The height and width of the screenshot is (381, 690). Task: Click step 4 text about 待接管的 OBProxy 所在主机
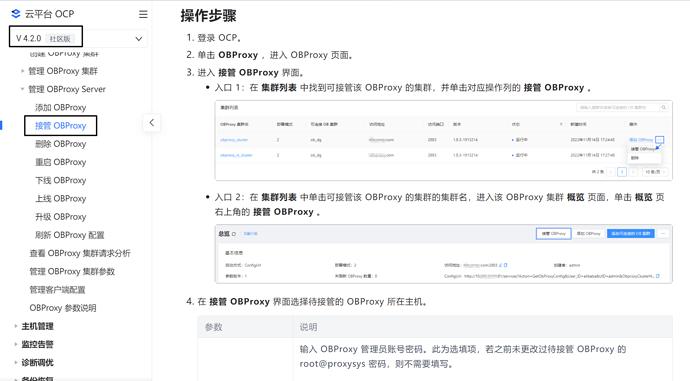tap(312, 302)
